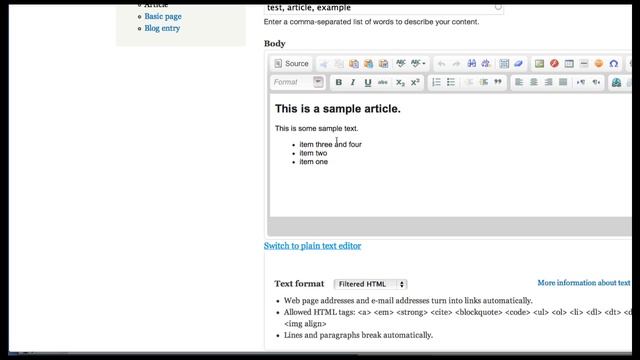Open Filtered HTML text format dropdown
Screen dimensions: 640x360
coord(371,284)
